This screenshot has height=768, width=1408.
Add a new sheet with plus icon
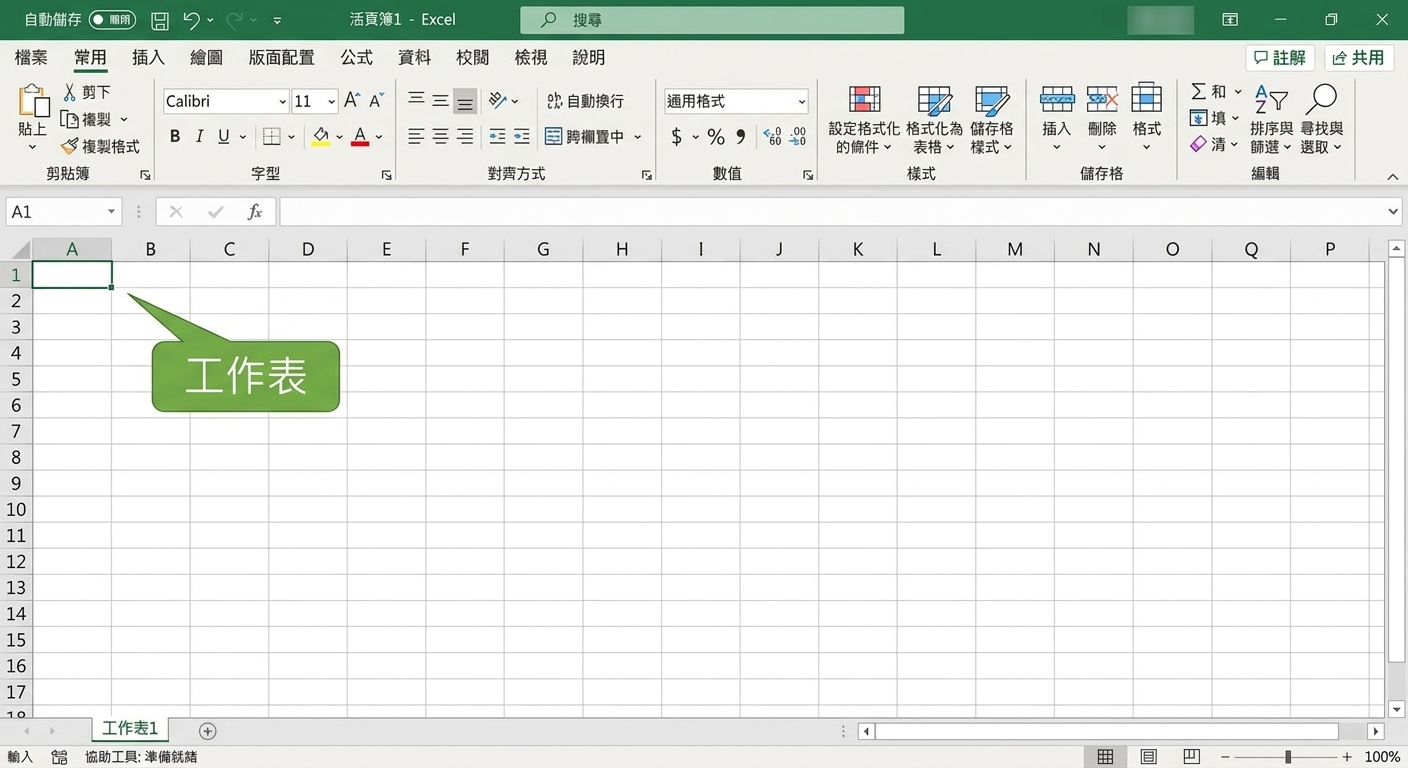pos(208,731)
